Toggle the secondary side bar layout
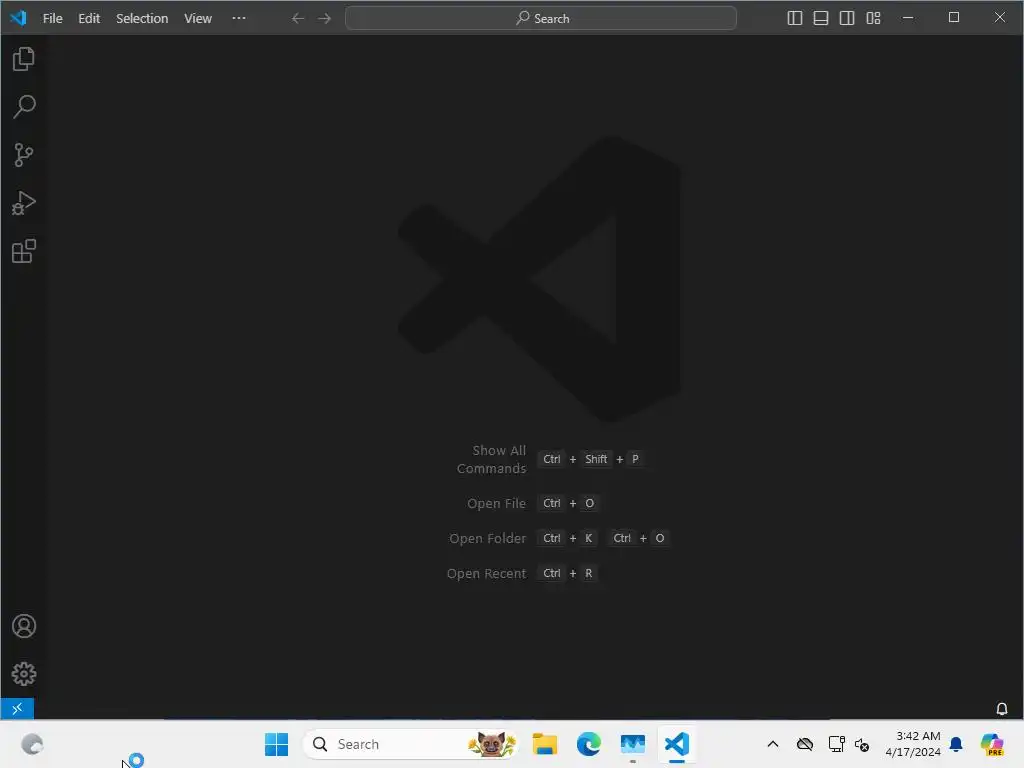 [x=847, y=18]
